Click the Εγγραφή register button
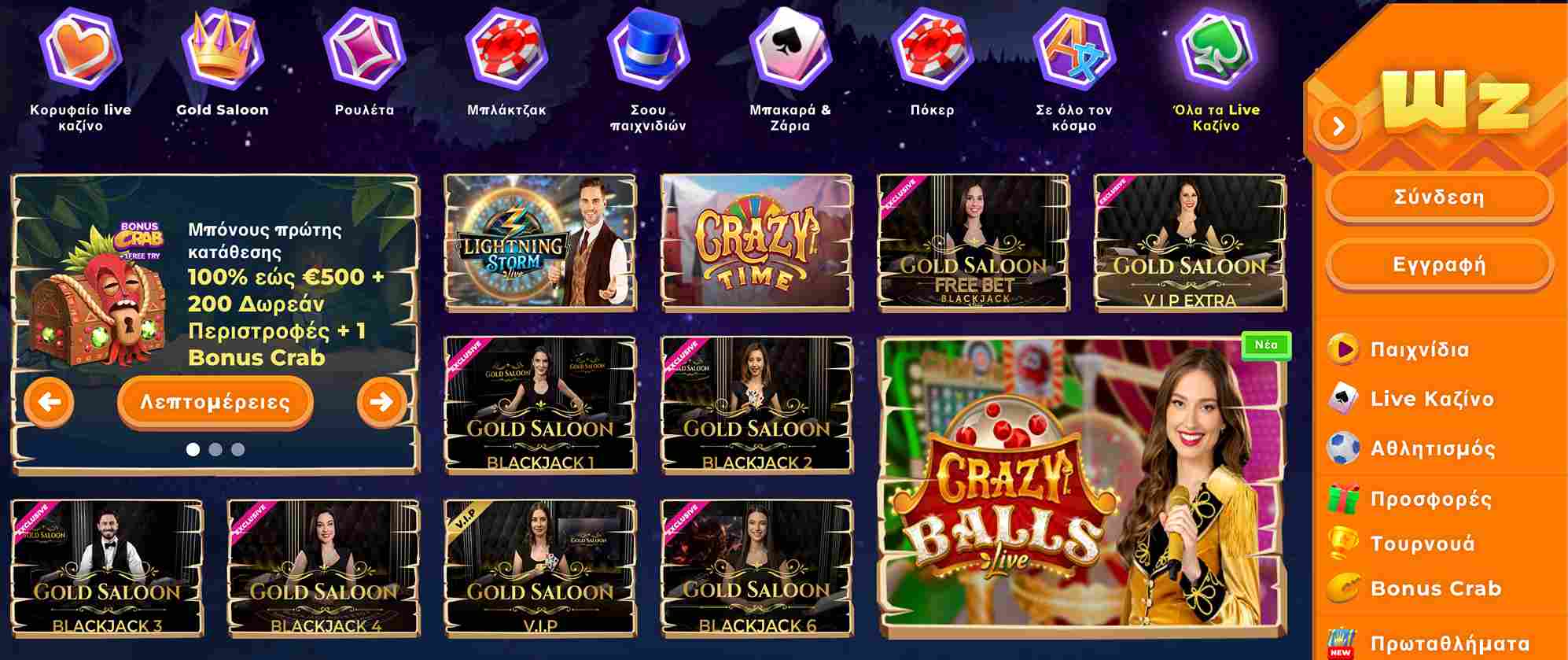Viewport: 1568px width, 660px height. click(1439, 264)
